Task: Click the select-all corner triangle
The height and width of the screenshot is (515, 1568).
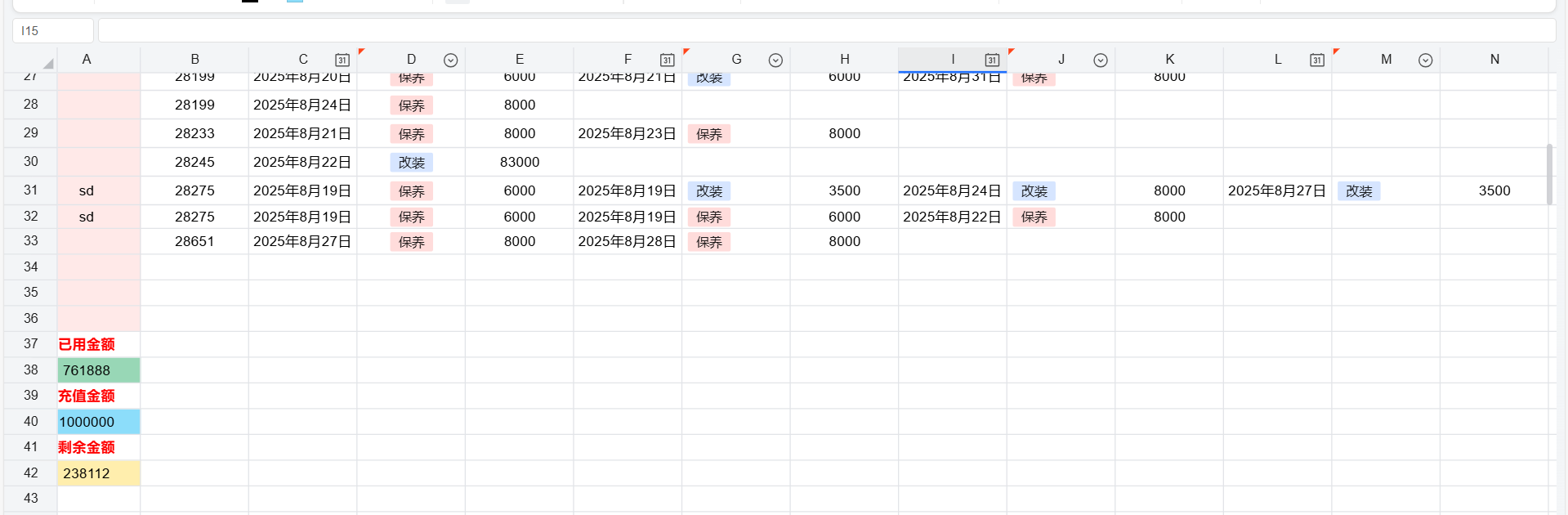Action: (x=48, y=63)
